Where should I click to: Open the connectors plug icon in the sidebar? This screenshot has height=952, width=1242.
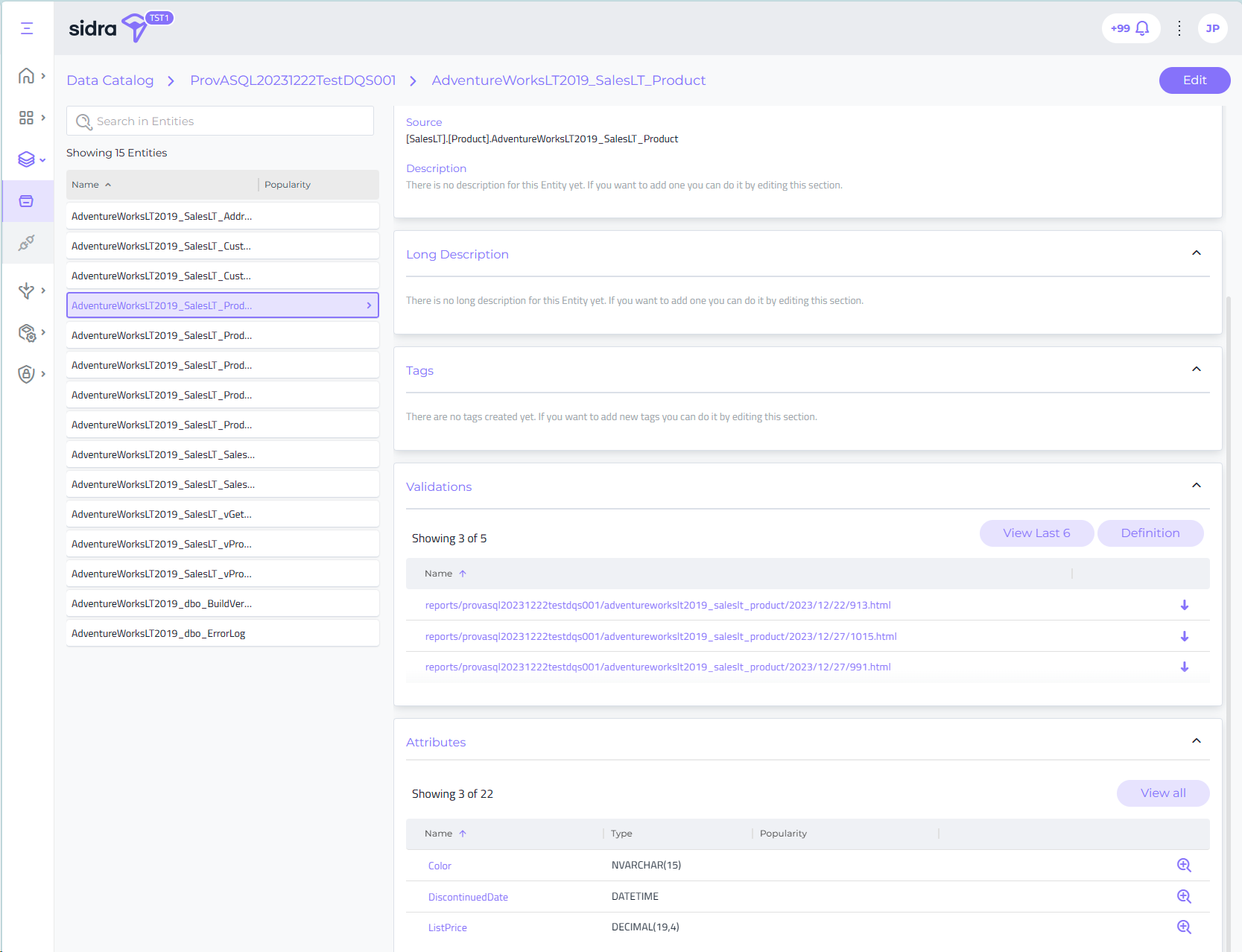tap(27, 243)
